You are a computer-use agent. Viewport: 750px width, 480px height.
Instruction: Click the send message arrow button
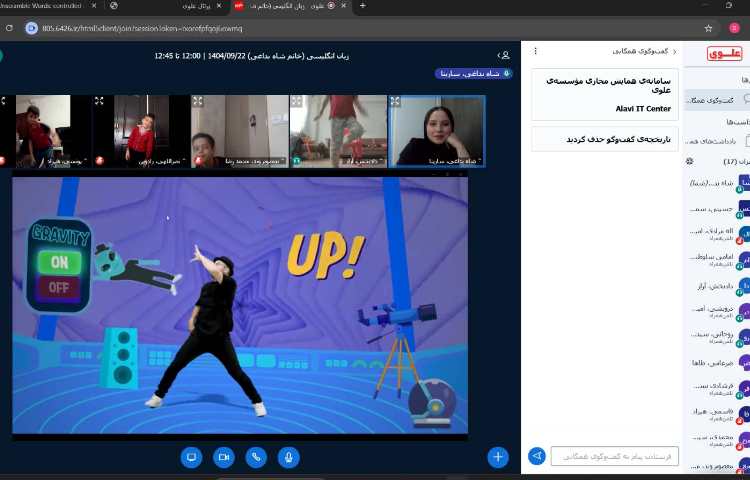coord(537,456)
